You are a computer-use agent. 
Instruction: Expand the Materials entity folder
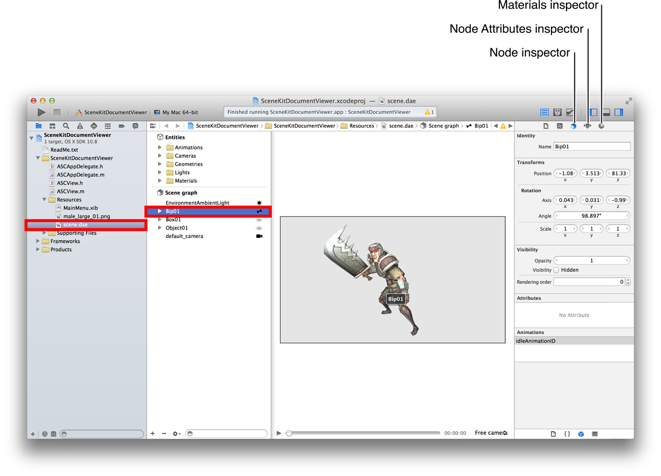click(160, 180)
